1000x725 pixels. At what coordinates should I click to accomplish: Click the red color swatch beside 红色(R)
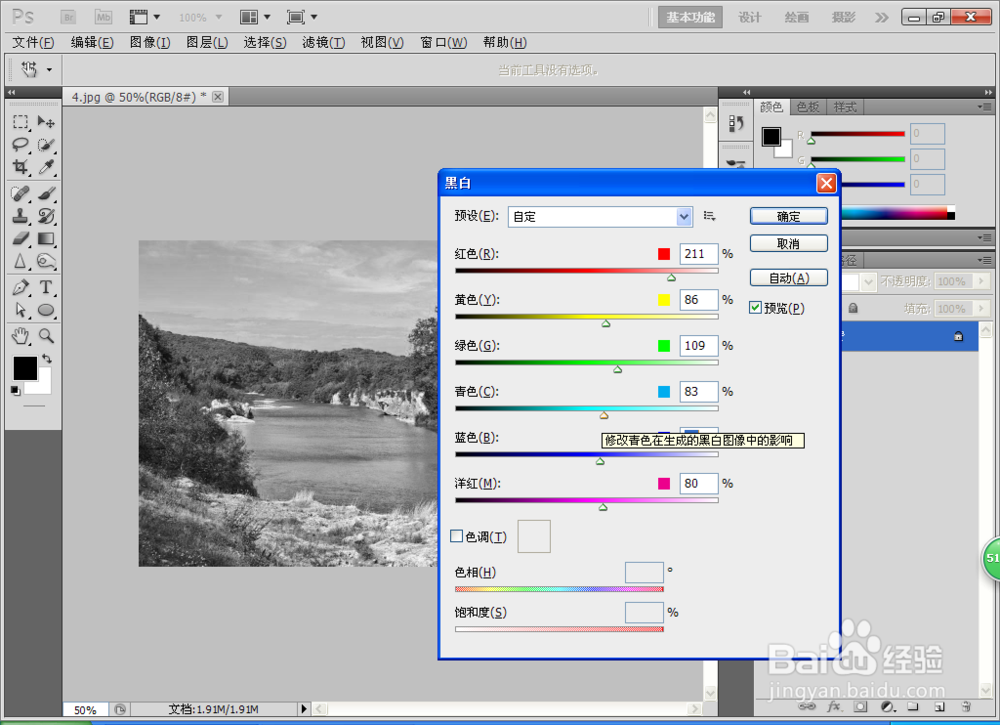(664, 254)
